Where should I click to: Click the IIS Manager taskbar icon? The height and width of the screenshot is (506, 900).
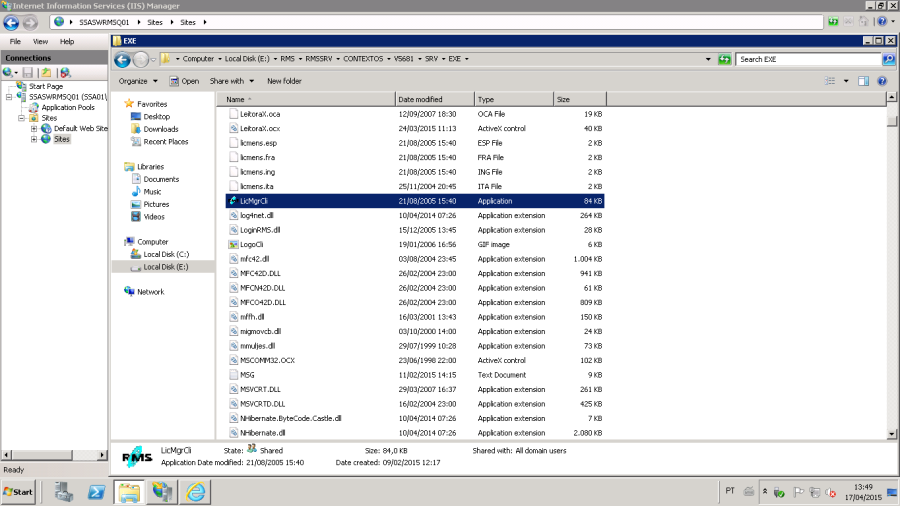click(x=162, y=492)
